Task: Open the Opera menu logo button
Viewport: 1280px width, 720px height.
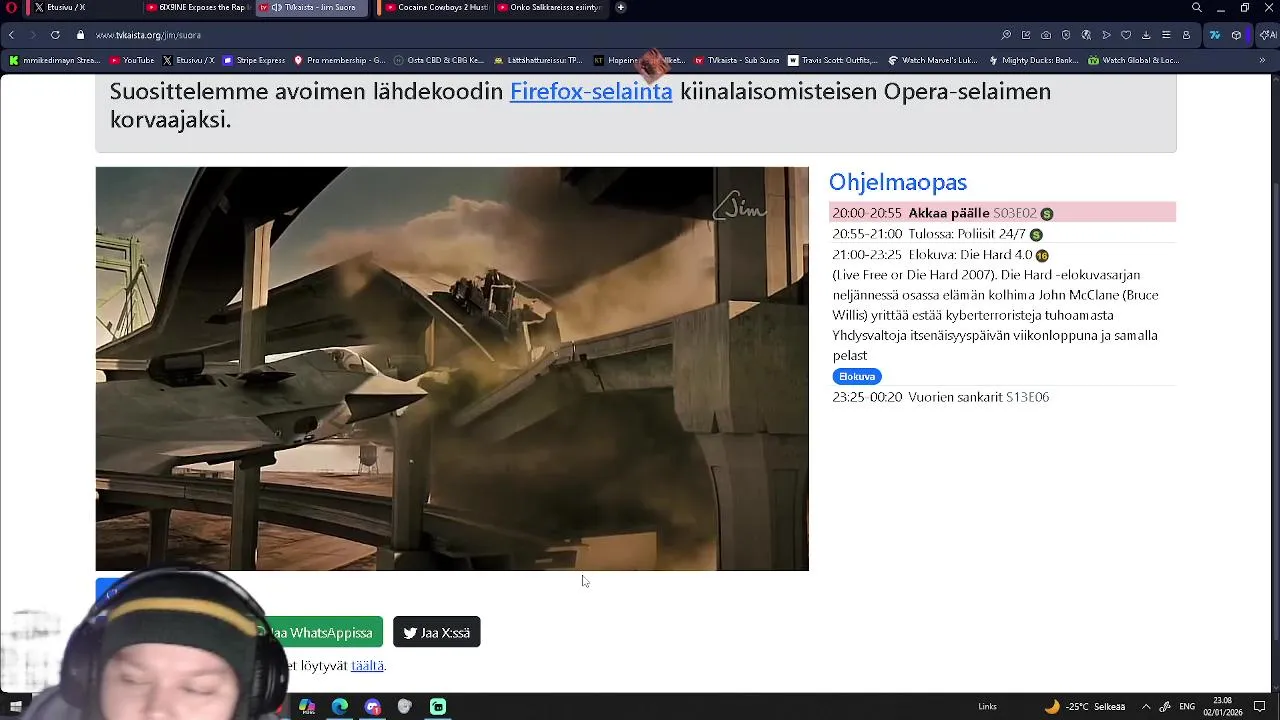Action: pyautogui.click(x=12, y=7)
